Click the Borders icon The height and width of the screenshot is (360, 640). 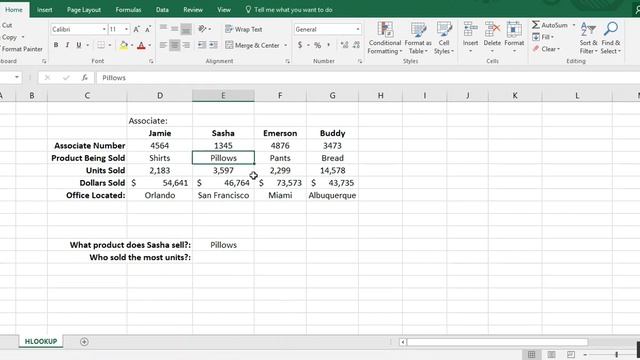pos(100,45)
